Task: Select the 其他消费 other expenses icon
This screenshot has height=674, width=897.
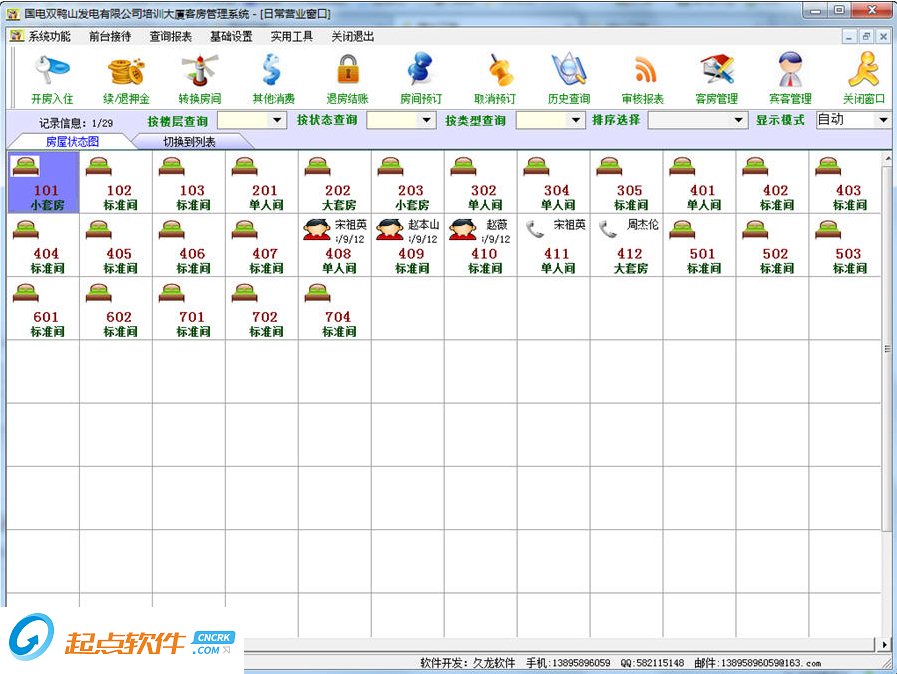Action: 272,75
